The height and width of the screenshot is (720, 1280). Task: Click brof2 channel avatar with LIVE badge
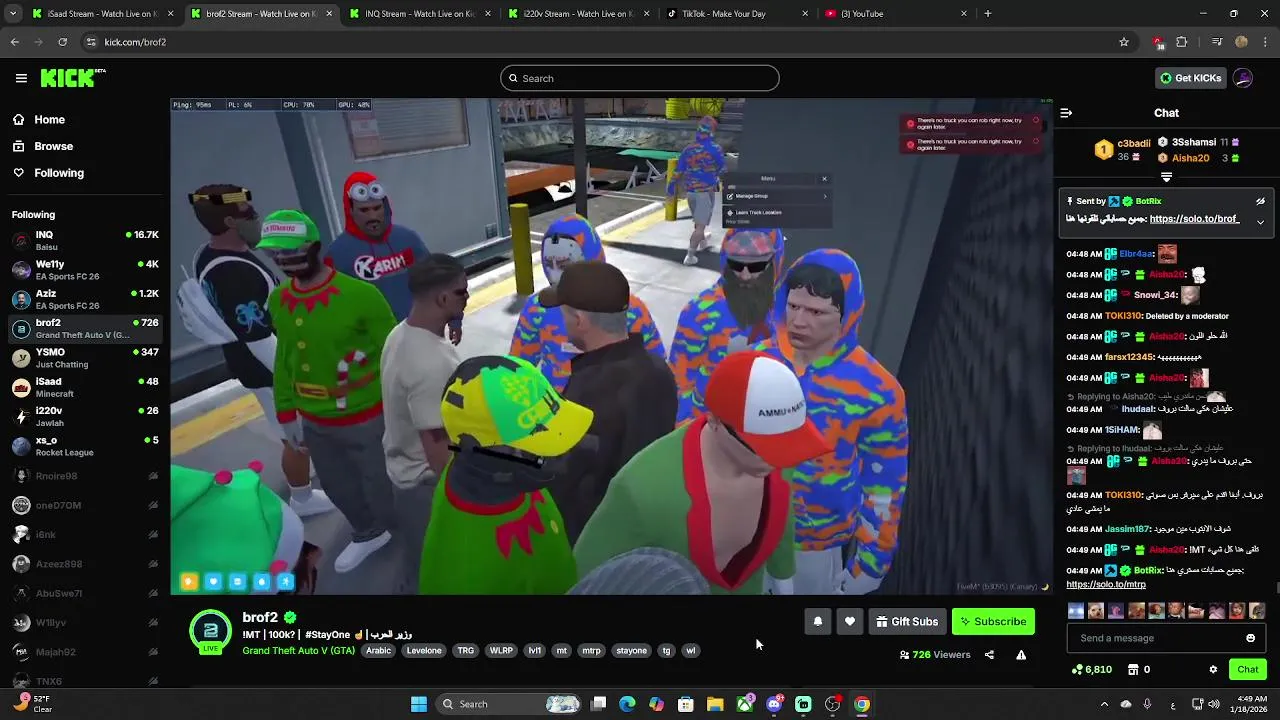tap(210, 631)
